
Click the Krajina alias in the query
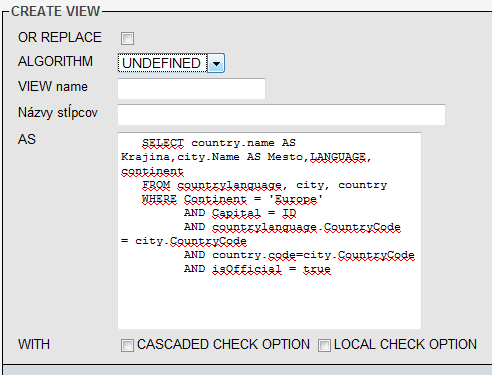pyautogui.click(x=145, y=157)
